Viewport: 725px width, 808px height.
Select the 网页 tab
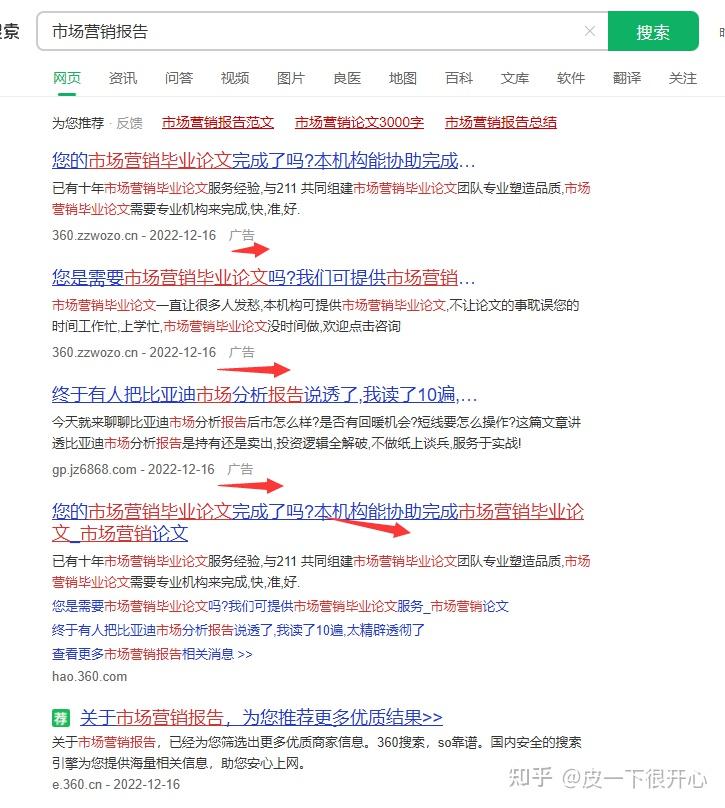[x=67, y=78]
